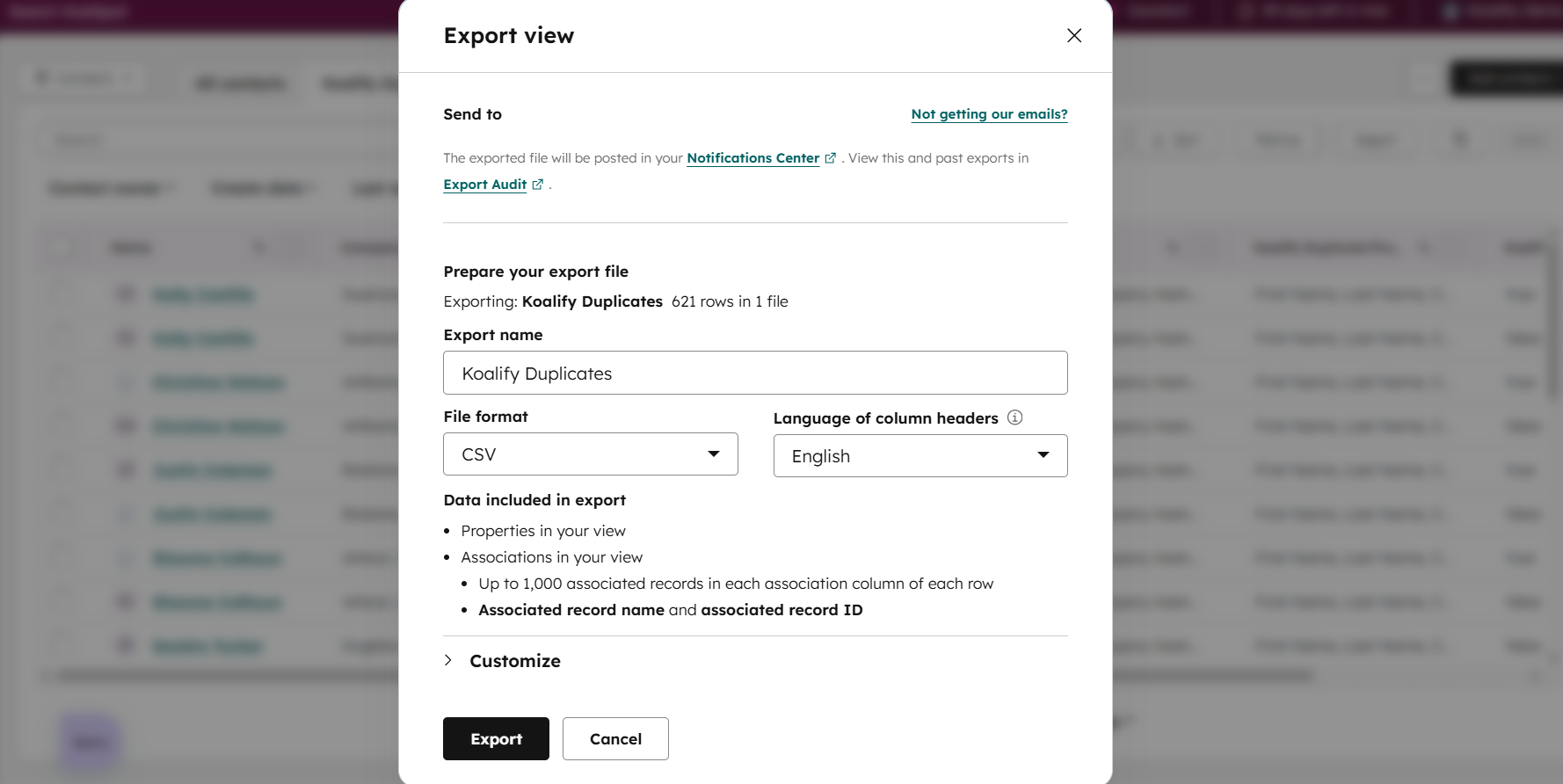Switch to the All contacts tab
The width and height of the screenshot is (1563, 784).
point(240,83)
